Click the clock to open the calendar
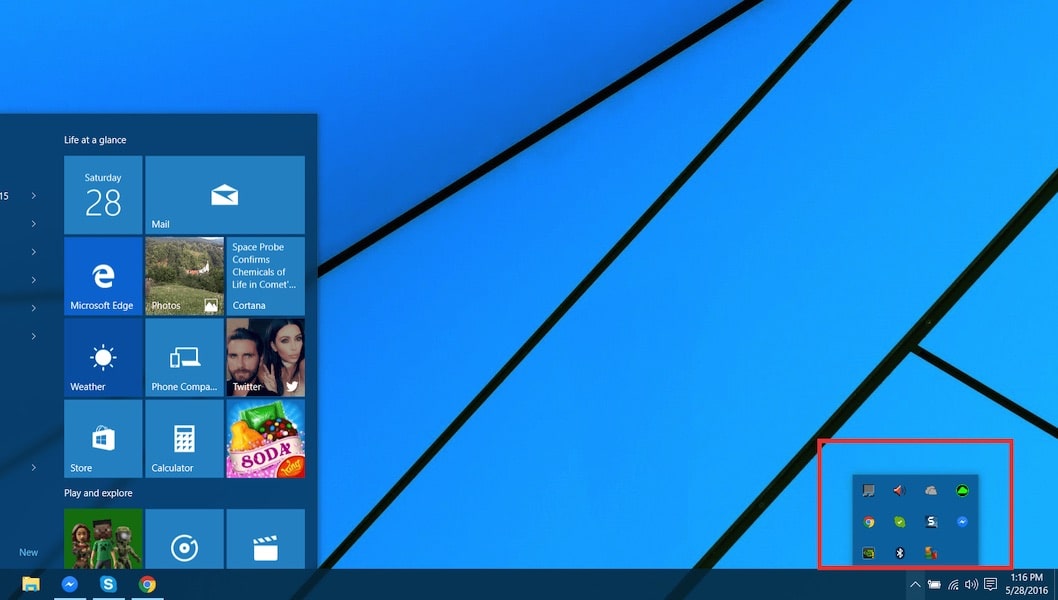This screenshot has height=600, width=1058. point(1025,582)
